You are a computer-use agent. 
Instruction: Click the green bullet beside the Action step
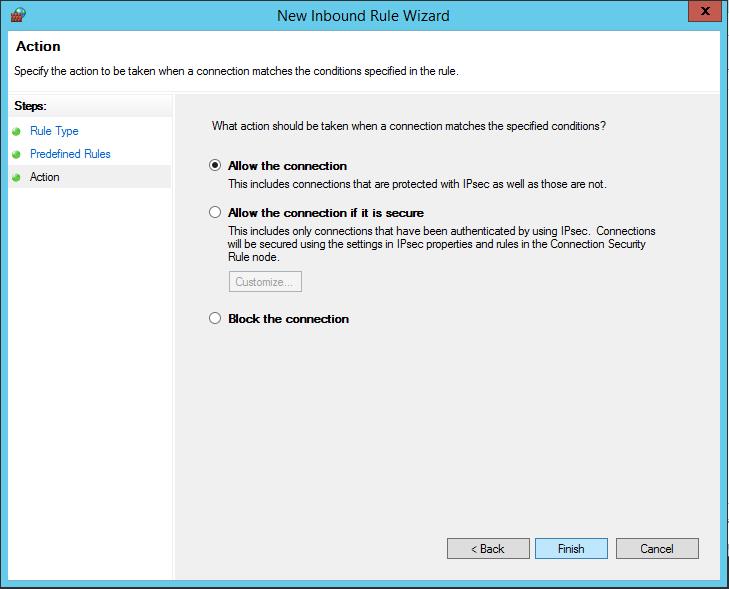click(x=16, y=177)
